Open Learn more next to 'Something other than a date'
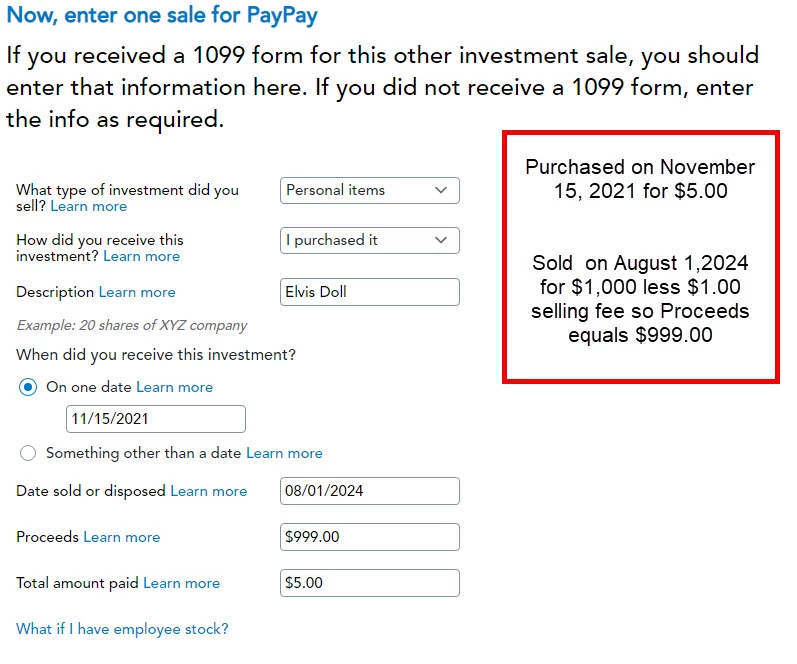 coord(285,453)
